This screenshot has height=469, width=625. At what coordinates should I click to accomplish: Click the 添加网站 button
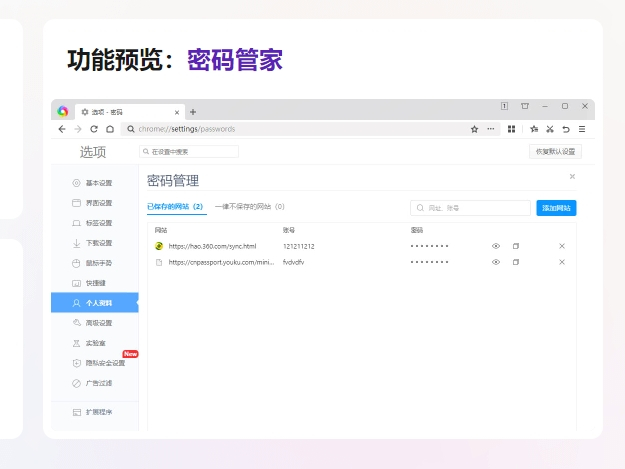pos(556,208)
